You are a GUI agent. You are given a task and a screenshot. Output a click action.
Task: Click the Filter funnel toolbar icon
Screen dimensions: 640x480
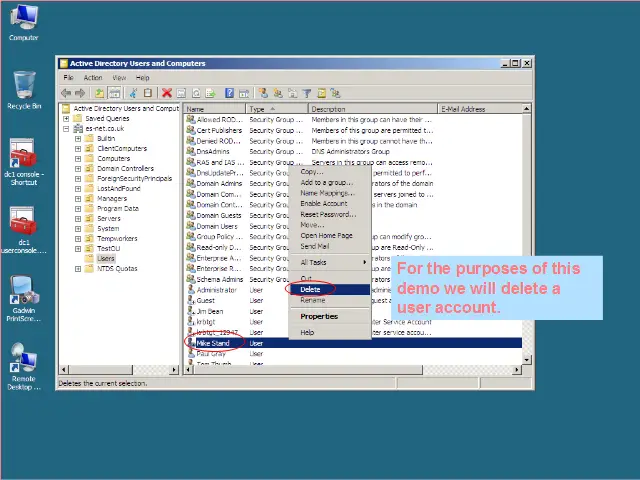[307, 93]
